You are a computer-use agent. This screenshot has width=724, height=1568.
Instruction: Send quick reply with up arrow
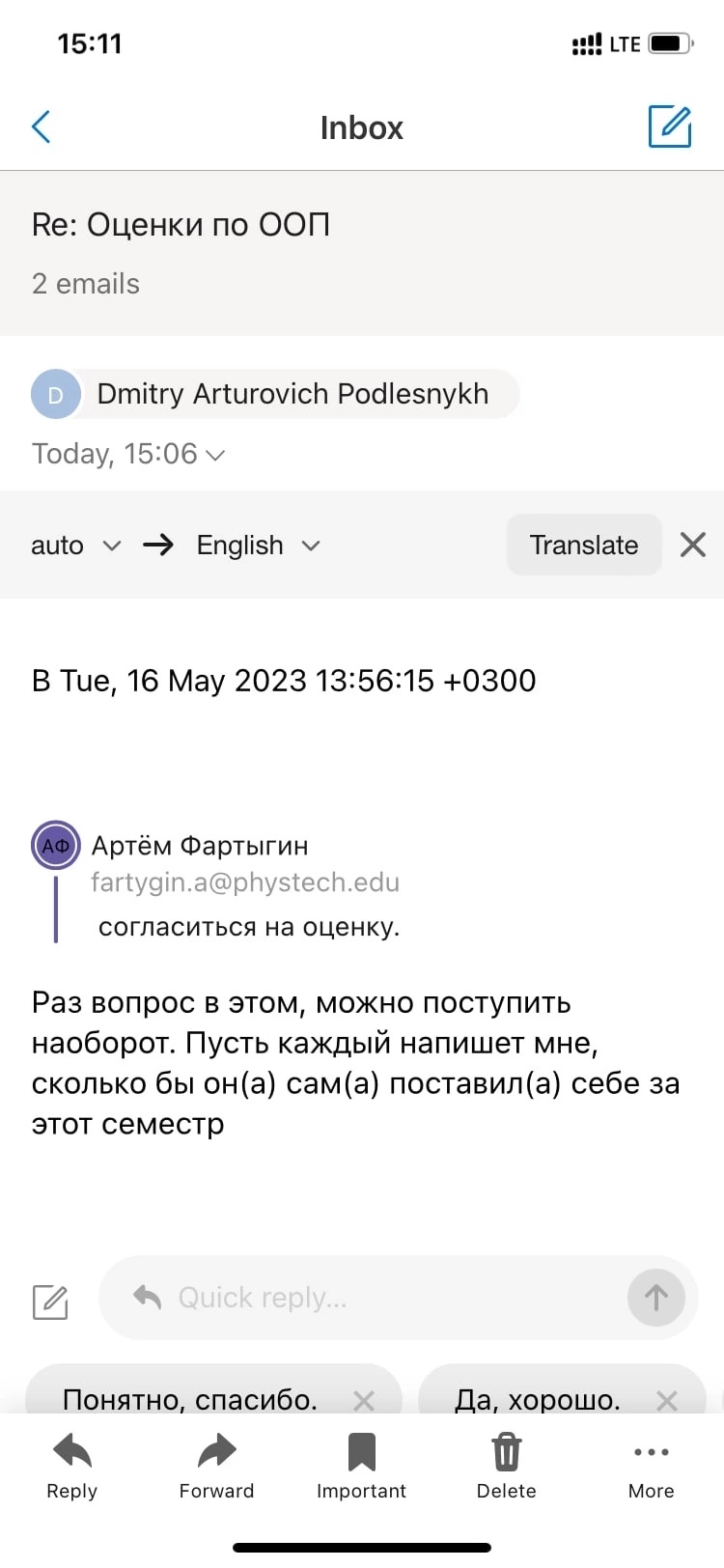tap(656, 1298)
